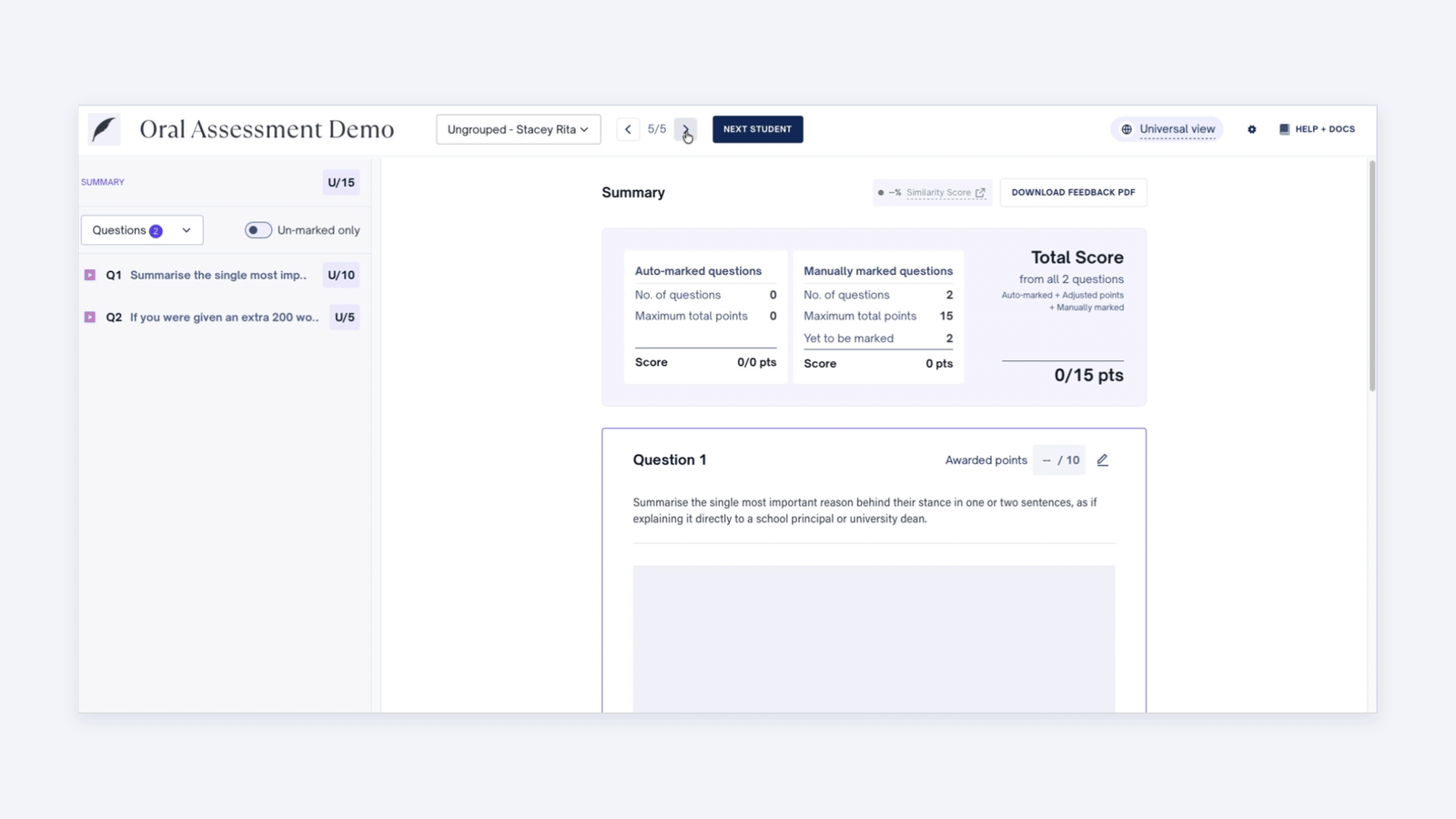Viewport: 1456px width, 819px height.
Task: Click the U/15 summary score badge
Action: pos(341,182)
